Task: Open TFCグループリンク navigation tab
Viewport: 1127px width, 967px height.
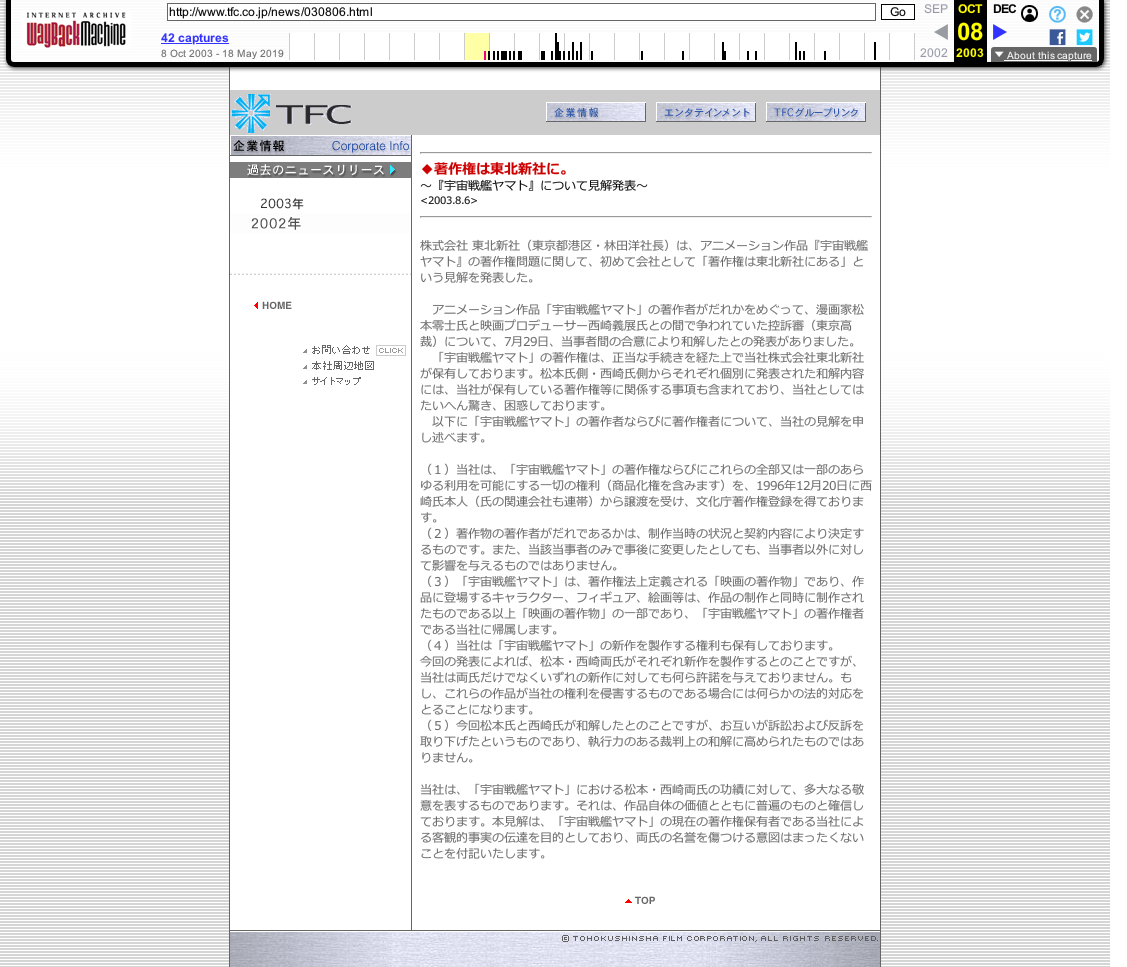Action: (x=816, y=113)
